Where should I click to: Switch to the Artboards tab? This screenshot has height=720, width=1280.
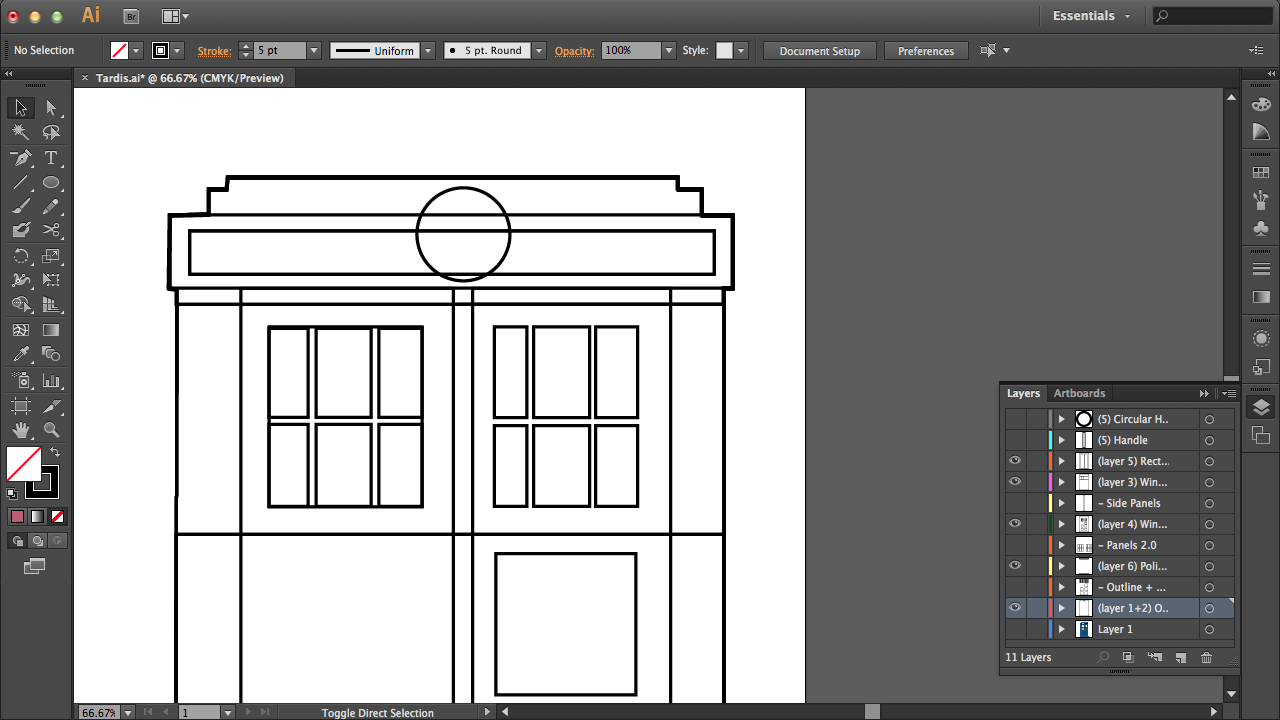tap(1079, 393)
